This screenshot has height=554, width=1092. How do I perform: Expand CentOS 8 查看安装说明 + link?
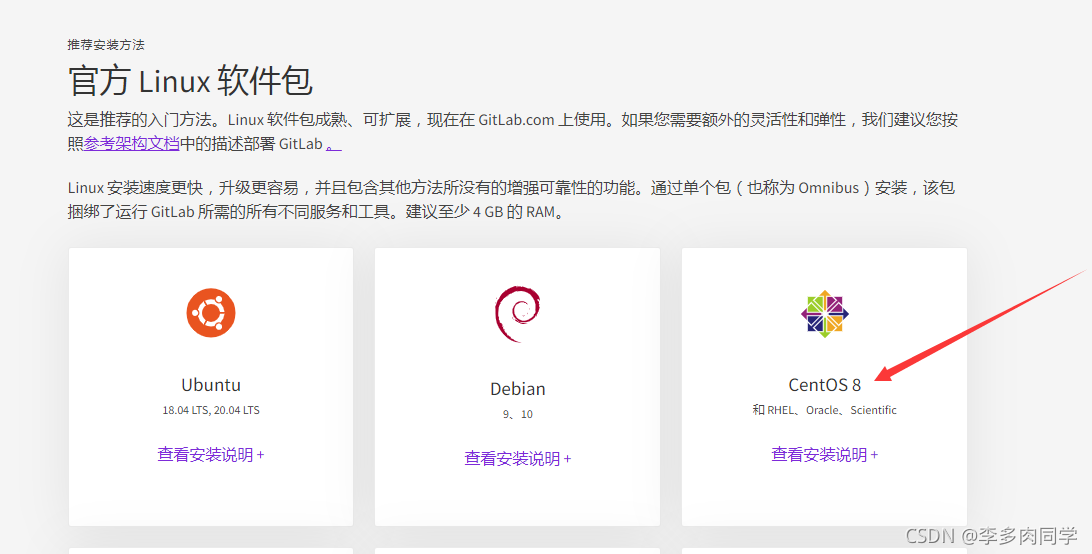pyautogui.click(x=825, y=454)
